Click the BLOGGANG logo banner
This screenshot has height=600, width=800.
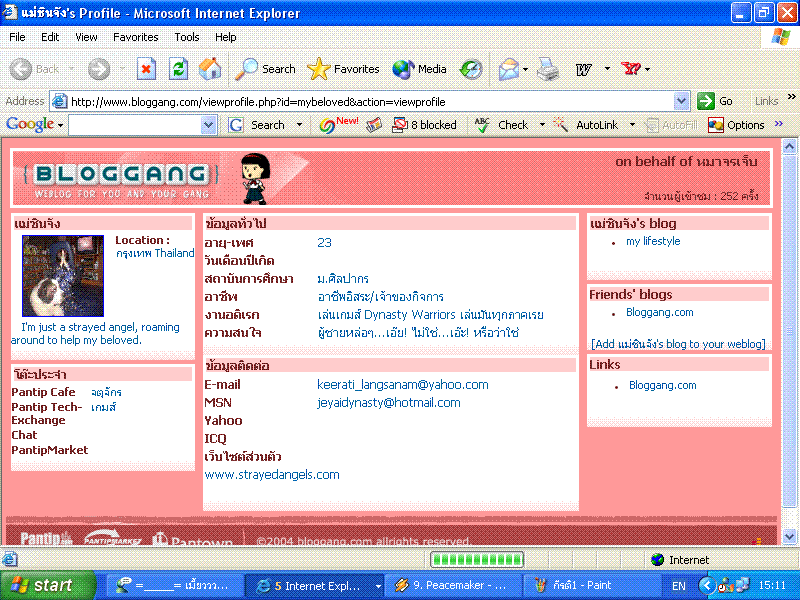122,179
